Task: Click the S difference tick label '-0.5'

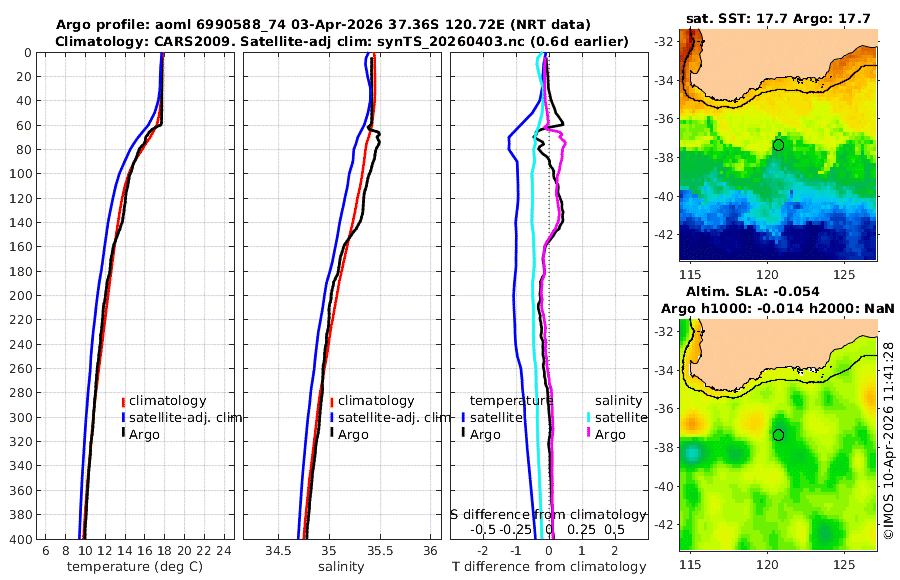Action: point(483,529)
